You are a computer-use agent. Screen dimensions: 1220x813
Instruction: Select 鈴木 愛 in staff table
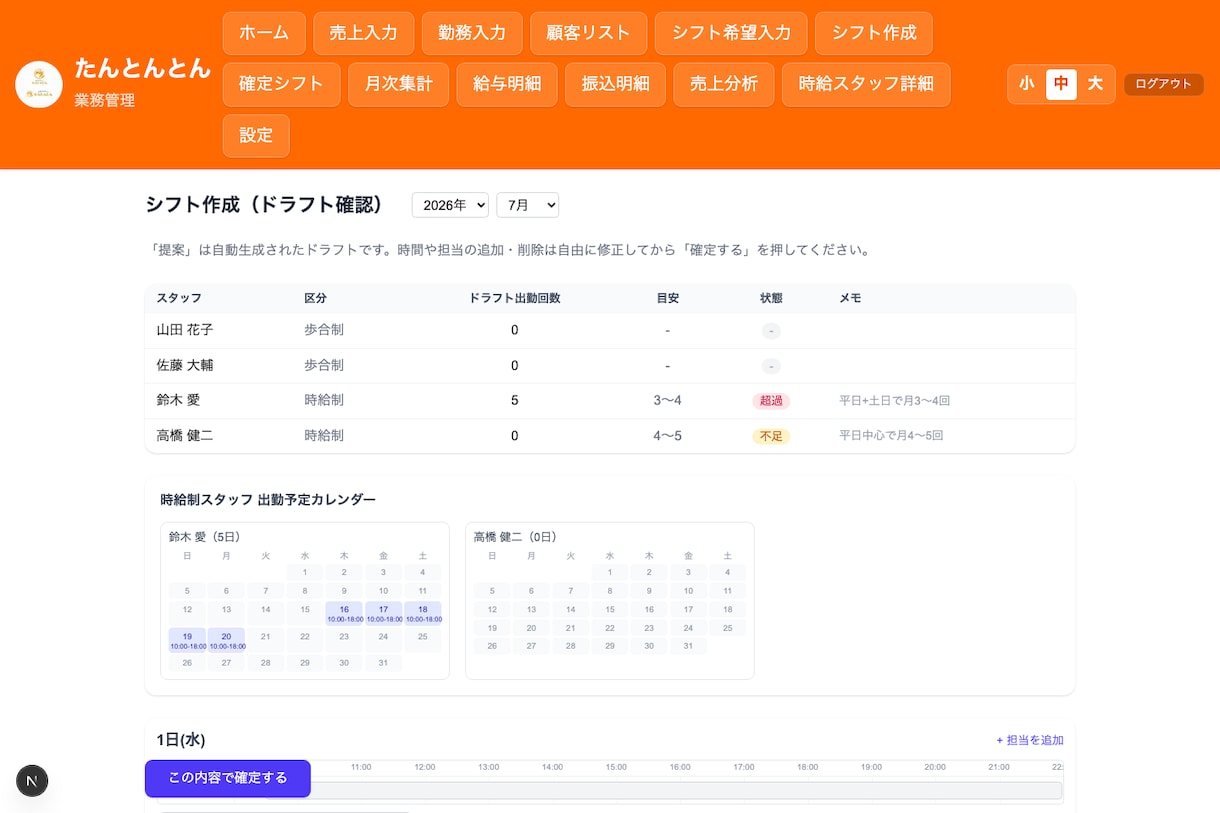178,400
